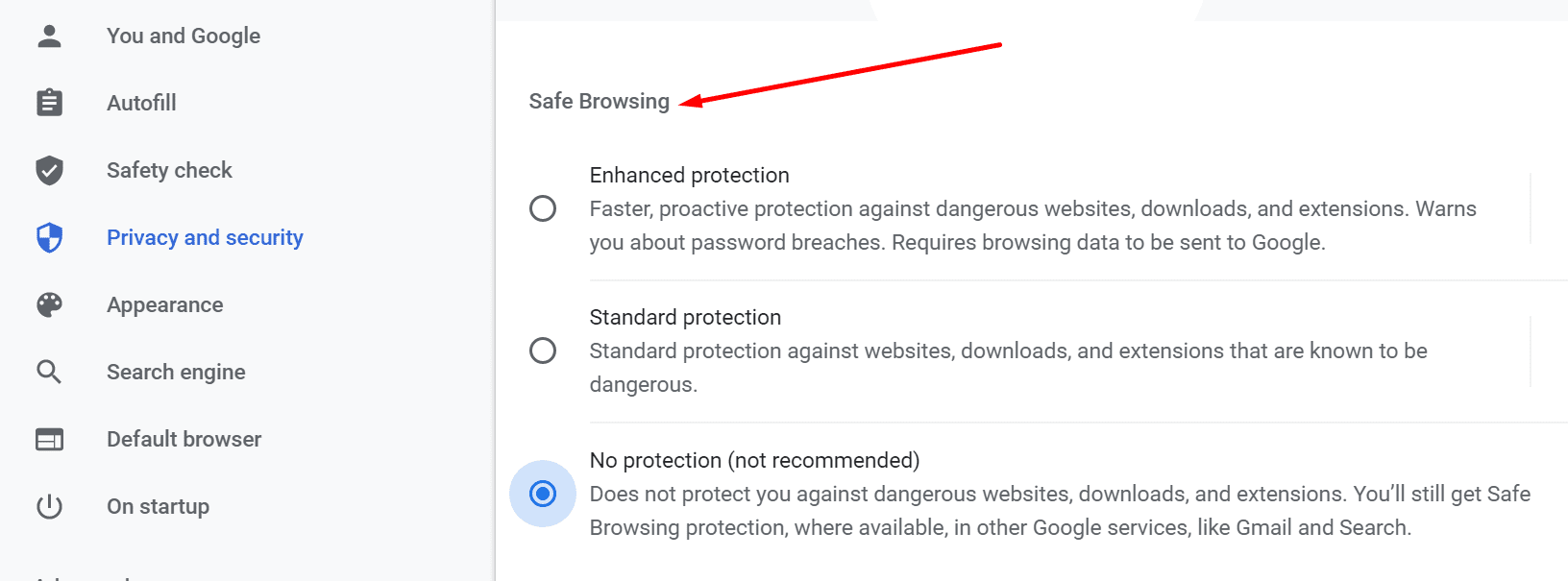Click the Safety check shield checkmark icon
This screenshot has height=581, width=1568.
(49, 170)
